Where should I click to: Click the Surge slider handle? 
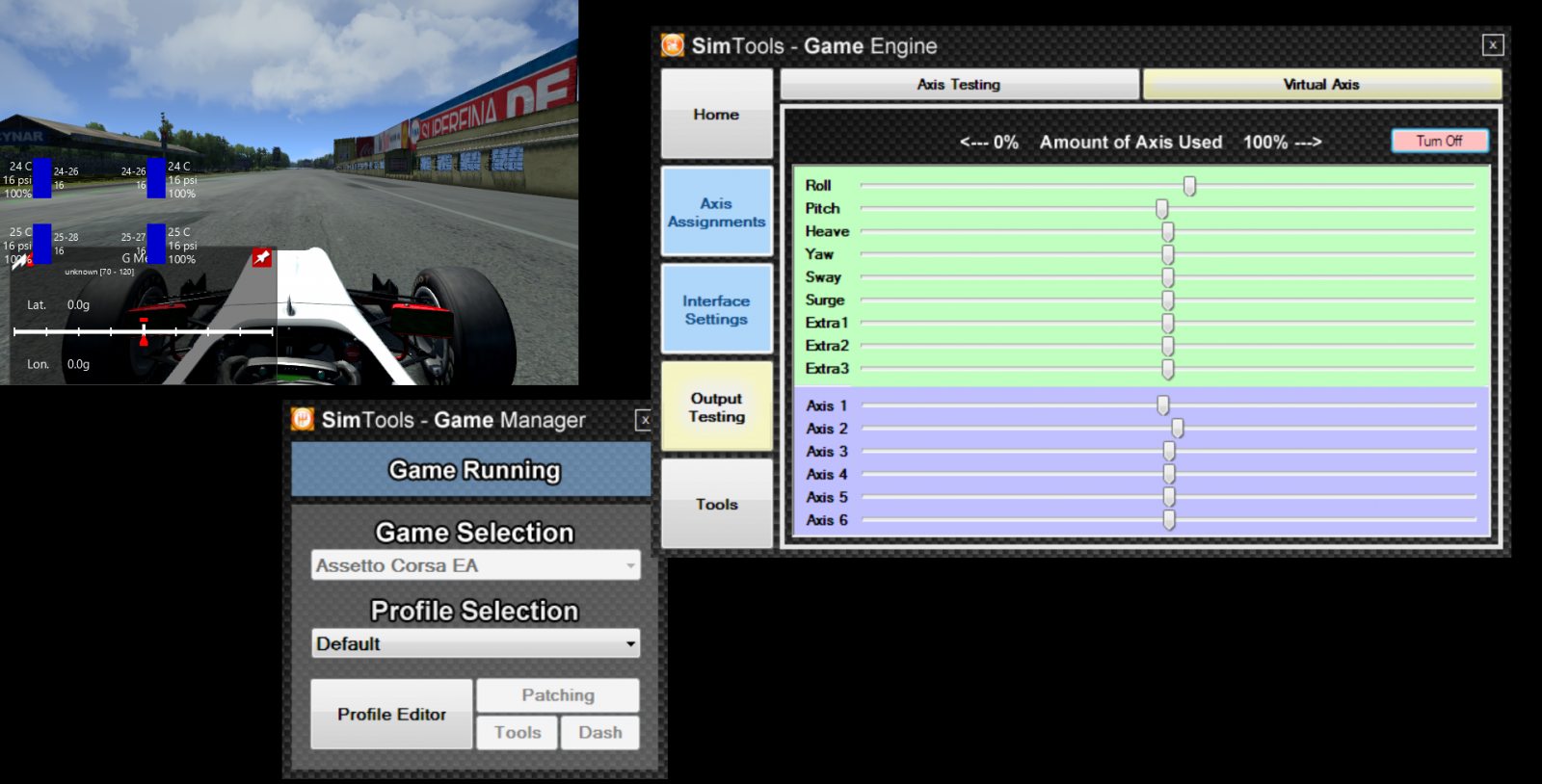point(1167,301)
